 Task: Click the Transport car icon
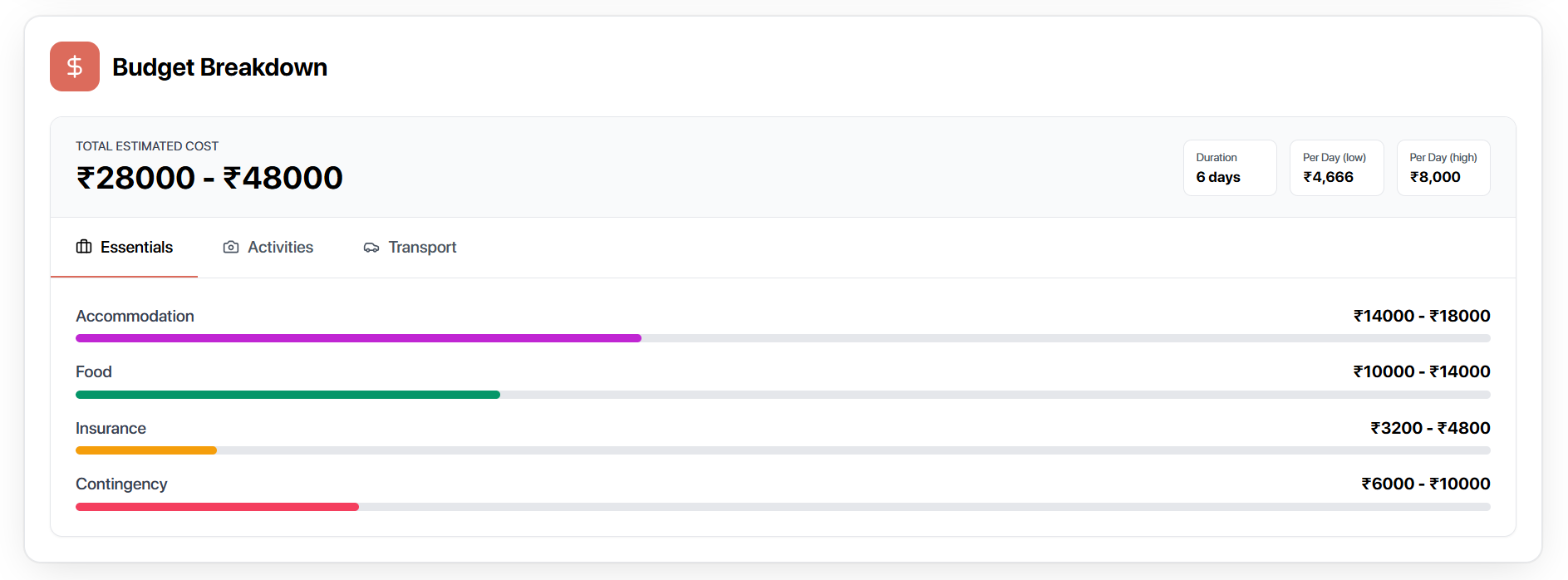coord(371,248)
